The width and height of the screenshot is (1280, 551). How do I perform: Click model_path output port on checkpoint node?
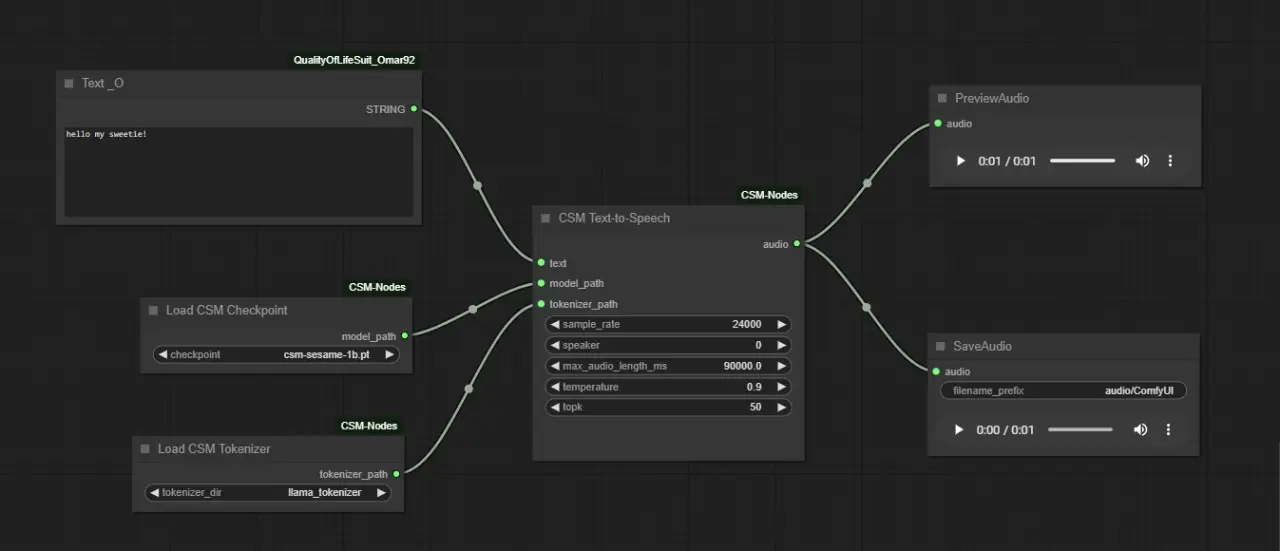(x=404, y=336)
